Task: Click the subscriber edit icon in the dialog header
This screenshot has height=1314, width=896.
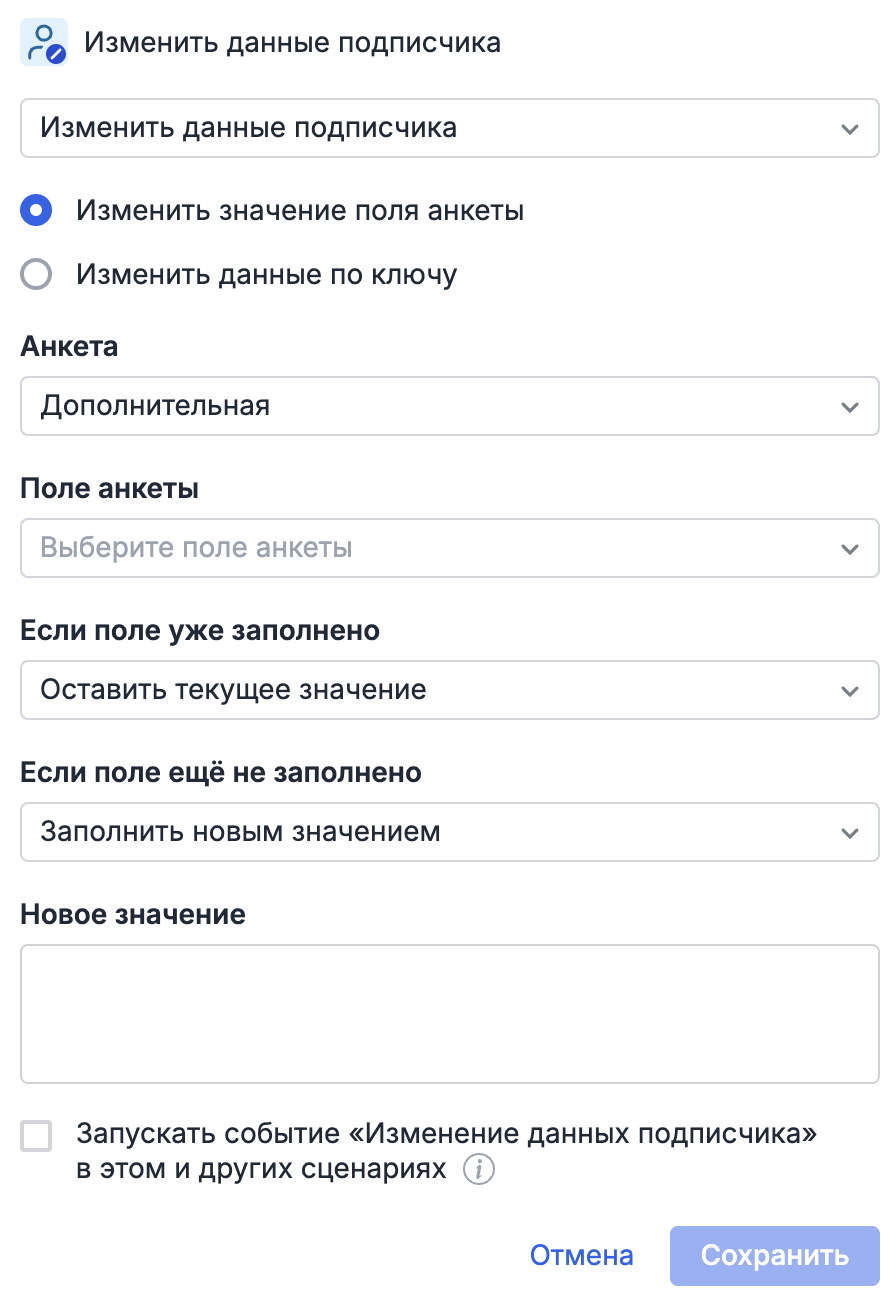Action: pos(43,42)
